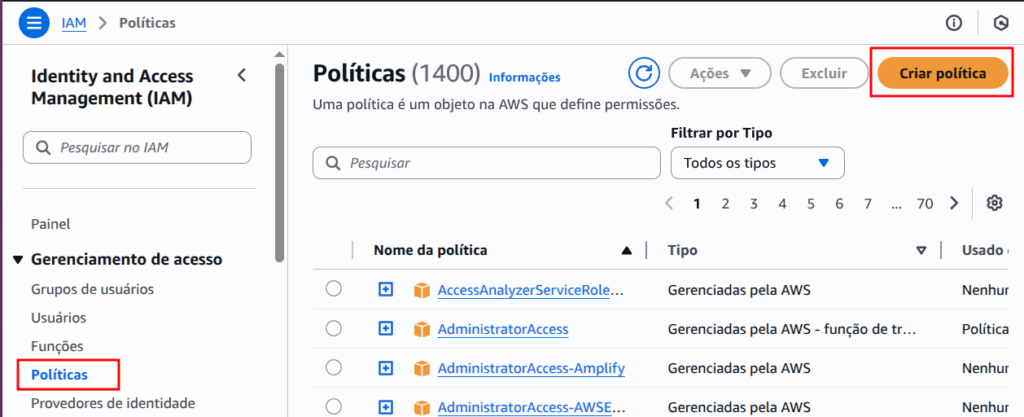This screenshot has width=1024, height=417.
Task: Click the refresh policies icon
Action: tap(644, 73)
